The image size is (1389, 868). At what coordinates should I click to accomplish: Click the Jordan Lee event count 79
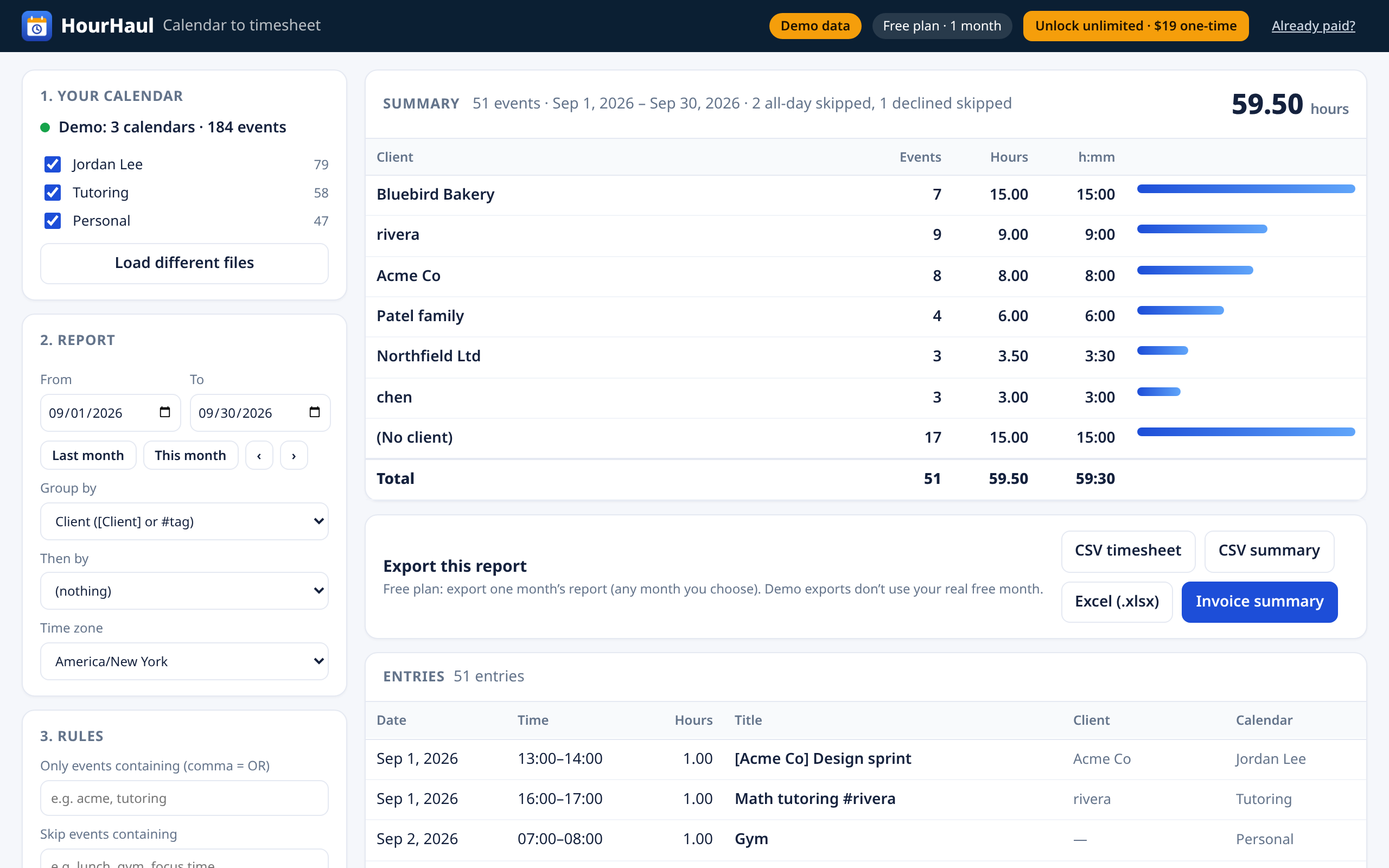(x=321, y=165)
